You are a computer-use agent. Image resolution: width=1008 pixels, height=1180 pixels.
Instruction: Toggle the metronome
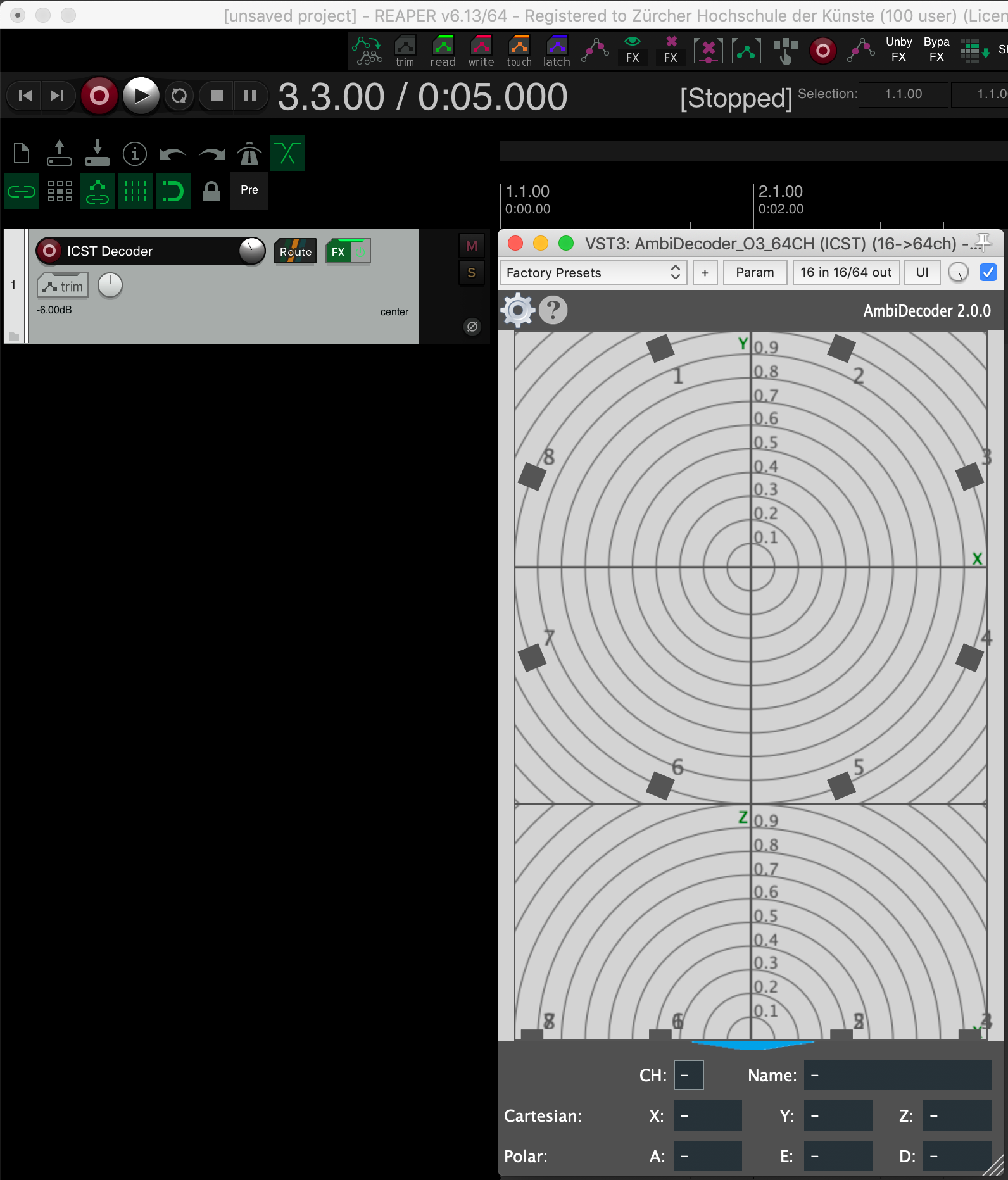coord(249,153)
